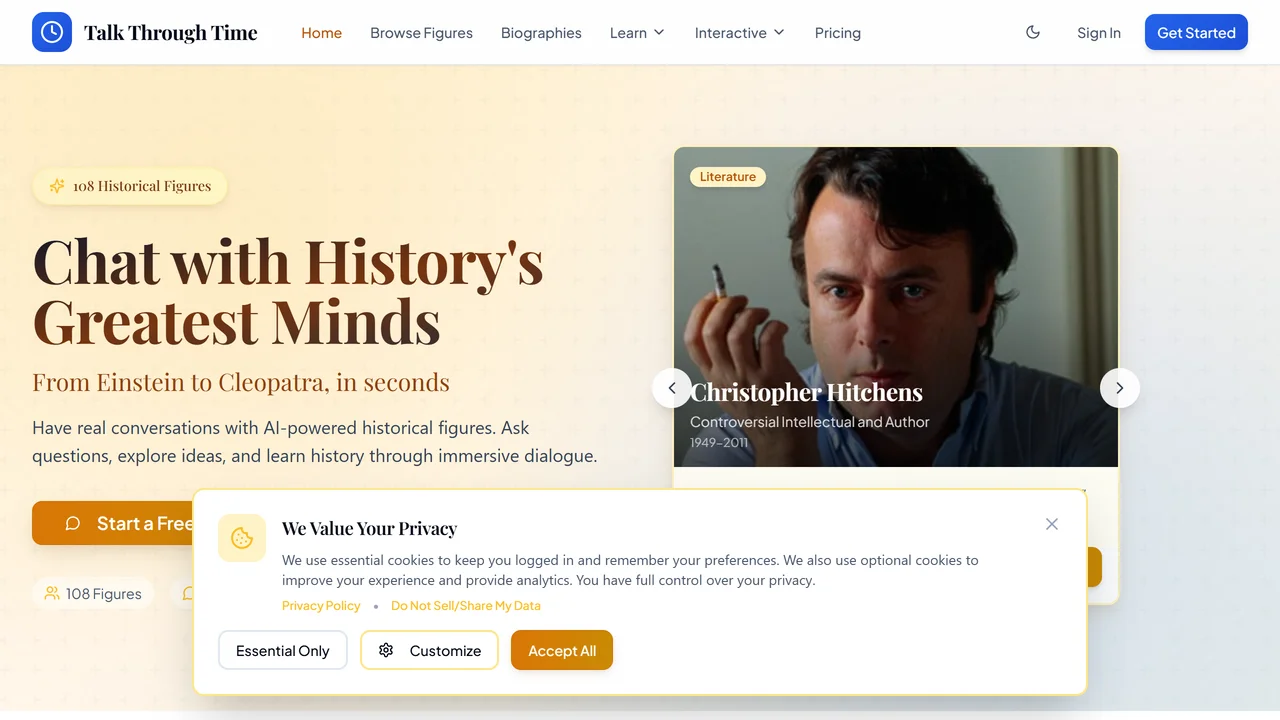Open the Privacy Policy link

pyautogui.click(x=321, y=605)
